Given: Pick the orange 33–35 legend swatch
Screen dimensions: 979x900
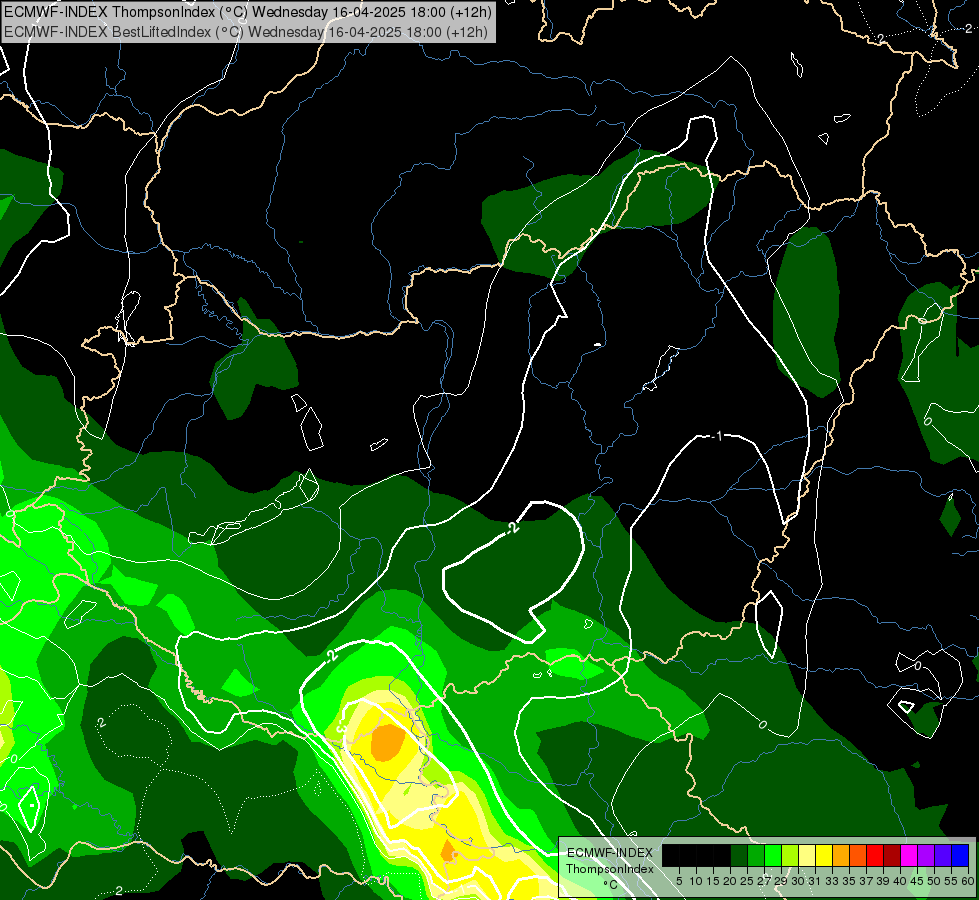Looking at the screenshot, I should pyautogui.click(x=841, y=855).
